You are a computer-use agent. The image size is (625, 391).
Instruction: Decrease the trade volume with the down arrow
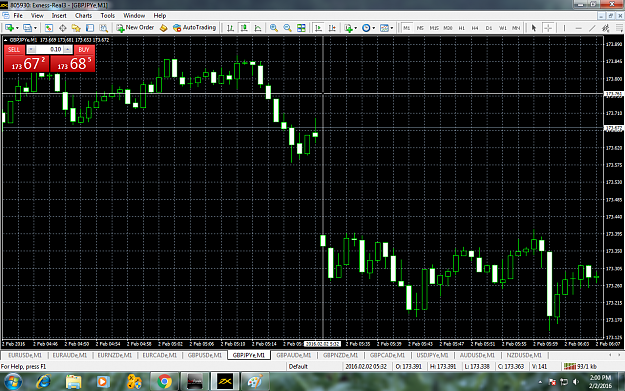click(31, 49)
